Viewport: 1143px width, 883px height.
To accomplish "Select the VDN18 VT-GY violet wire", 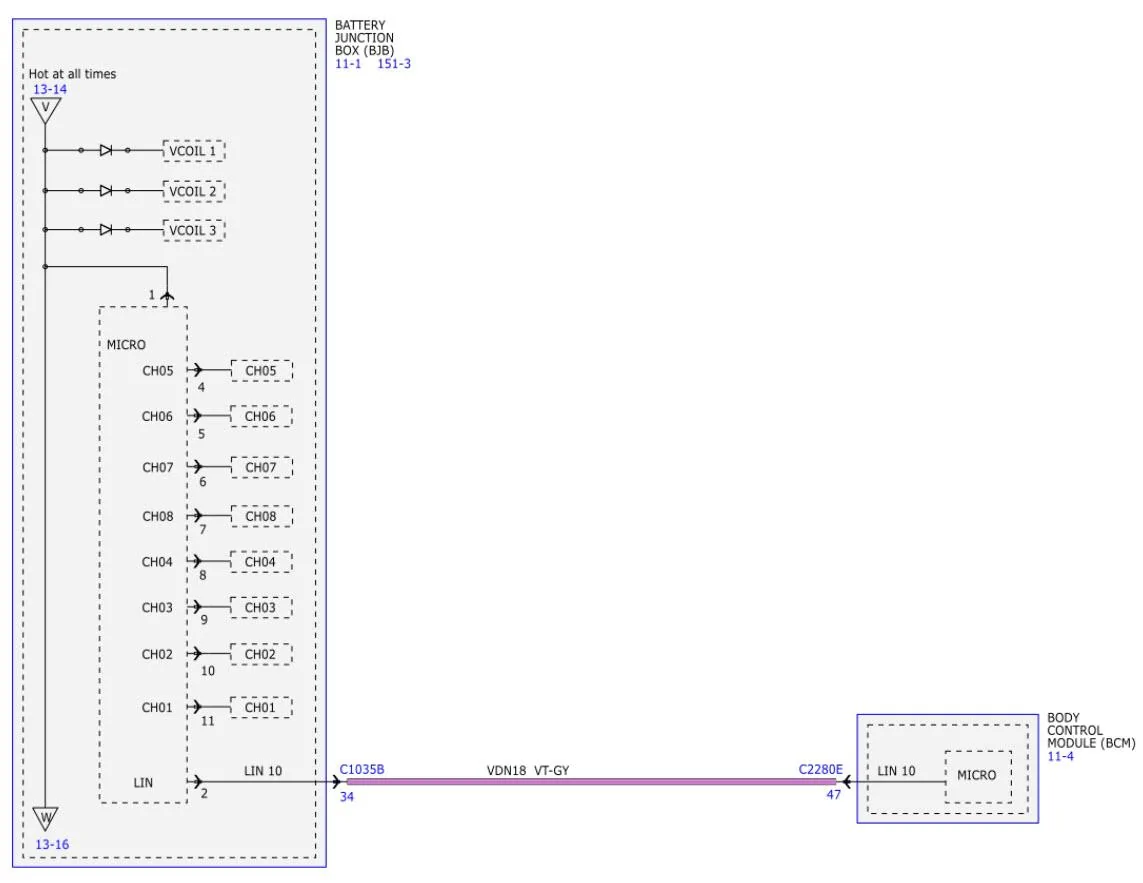I will tap(590, 782).
